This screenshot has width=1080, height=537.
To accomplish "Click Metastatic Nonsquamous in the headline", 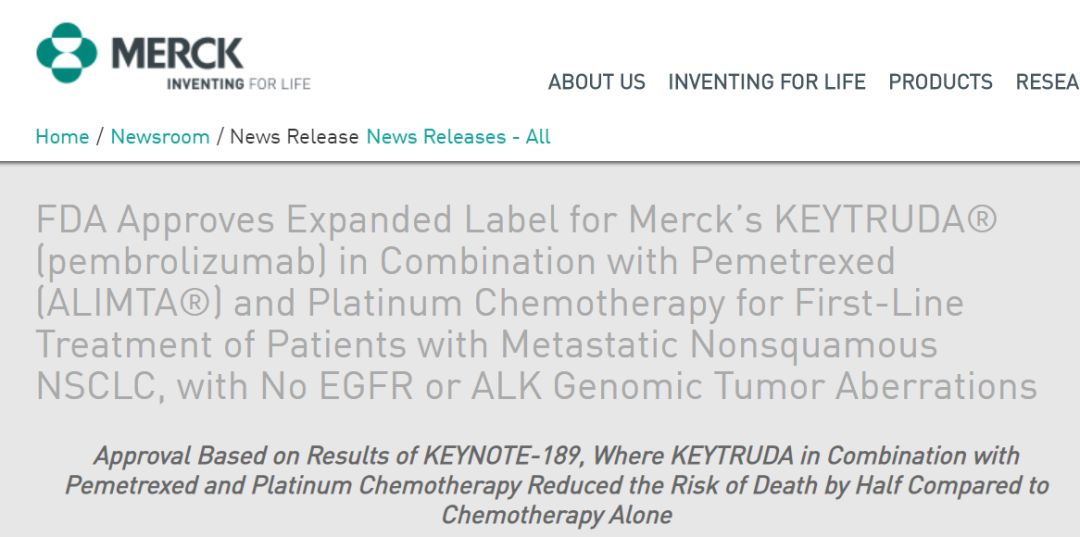I will point(719,345).
